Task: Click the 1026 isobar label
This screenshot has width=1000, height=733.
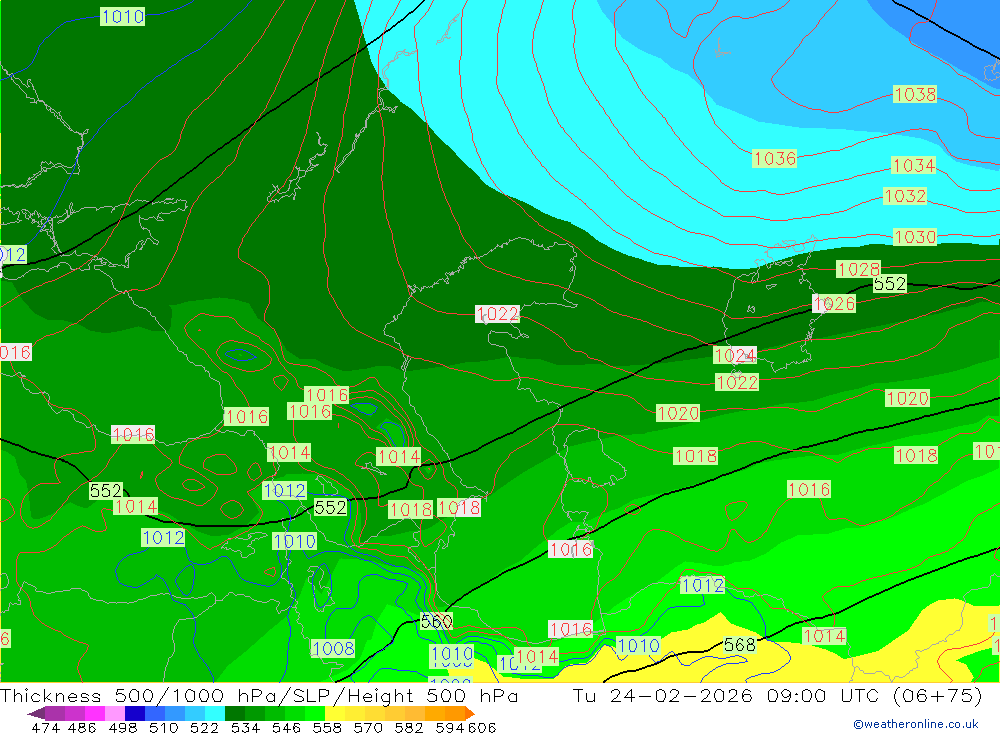Action: 834,303
